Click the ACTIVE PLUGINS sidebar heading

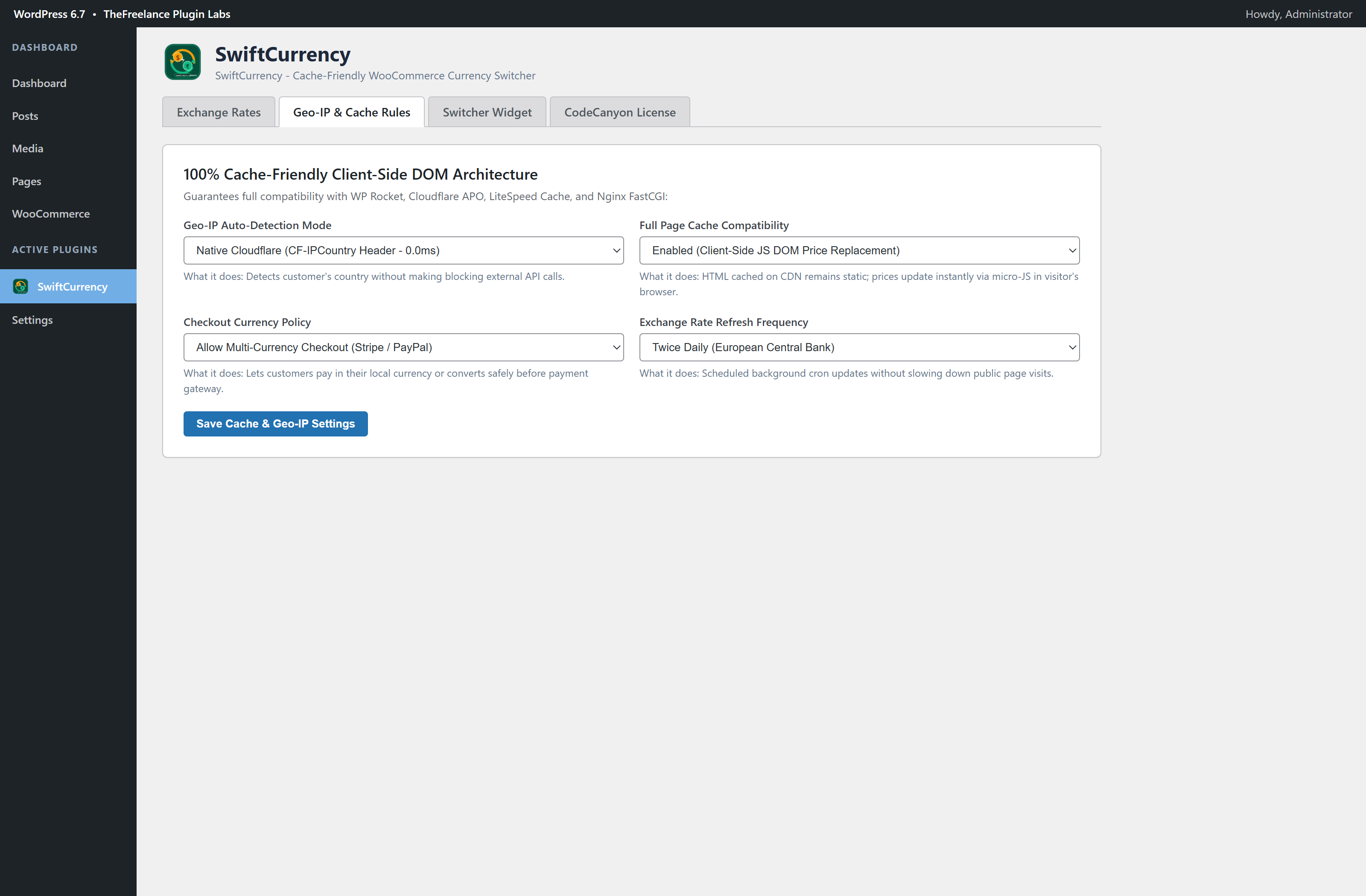55,250
